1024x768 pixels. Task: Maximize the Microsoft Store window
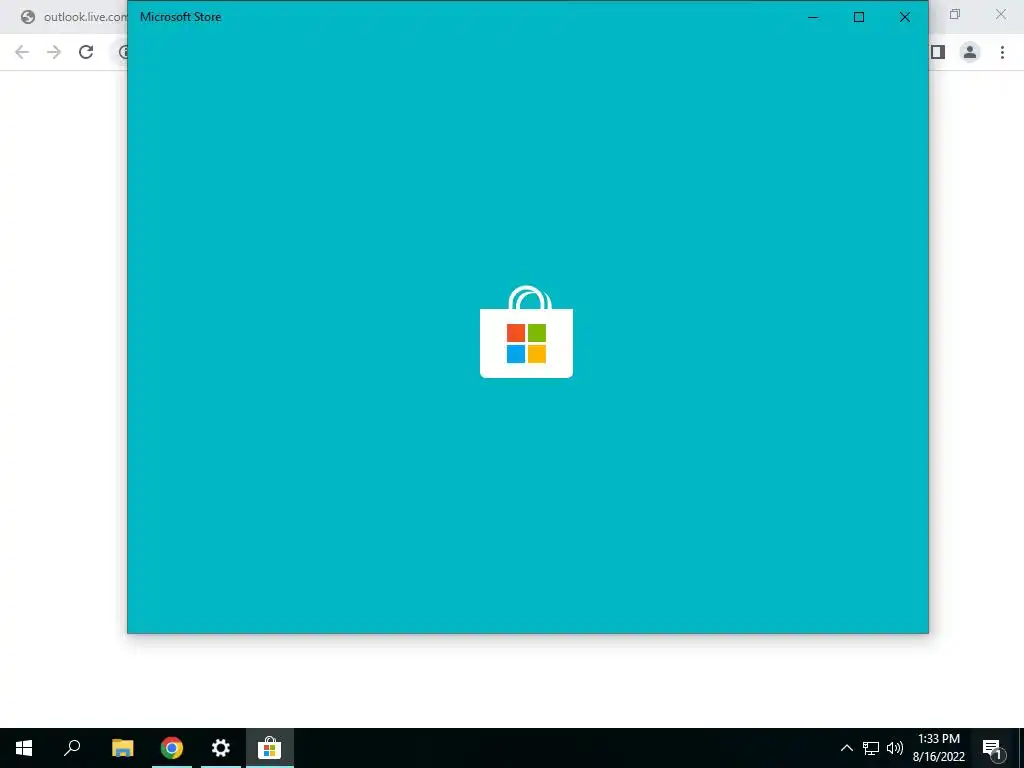(859, 17)
